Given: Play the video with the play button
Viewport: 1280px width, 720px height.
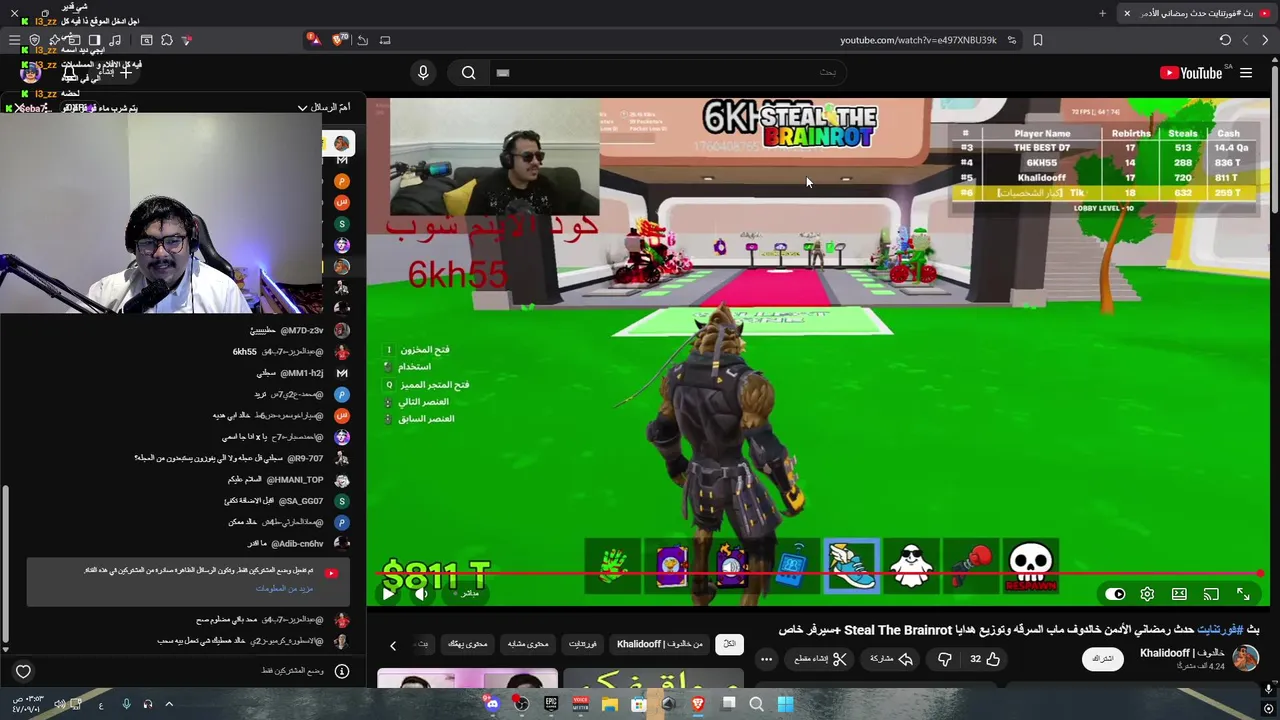Looking at the screenshot, I should [x=388, y=594].
